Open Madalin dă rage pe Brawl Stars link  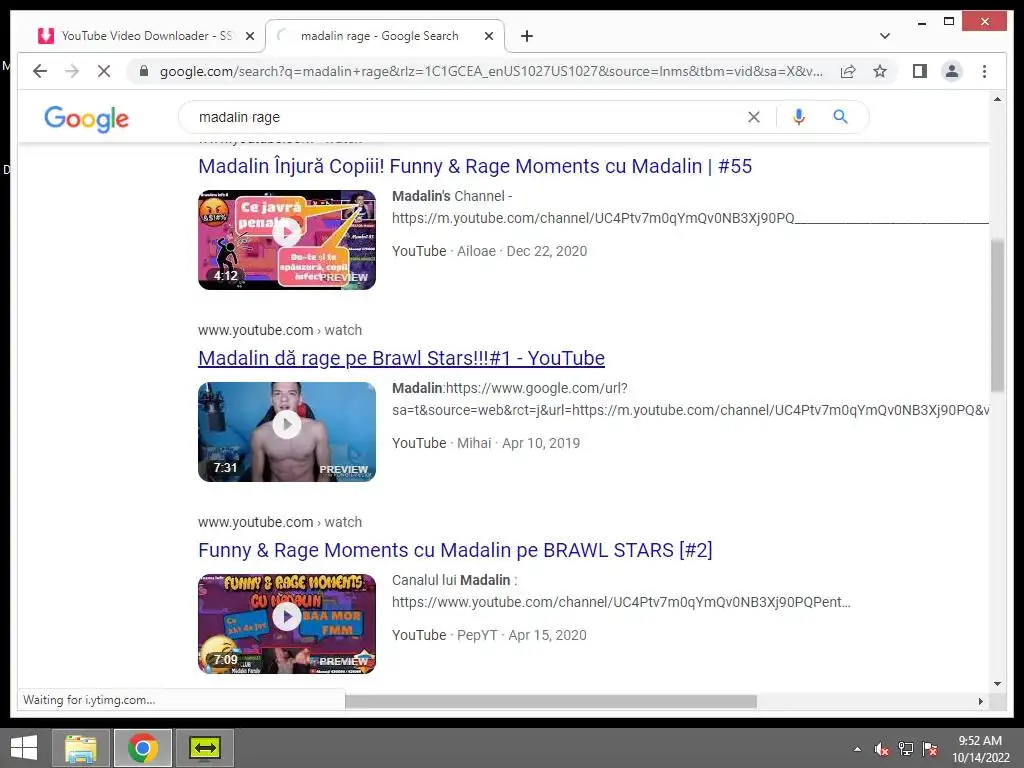(401, 358)
